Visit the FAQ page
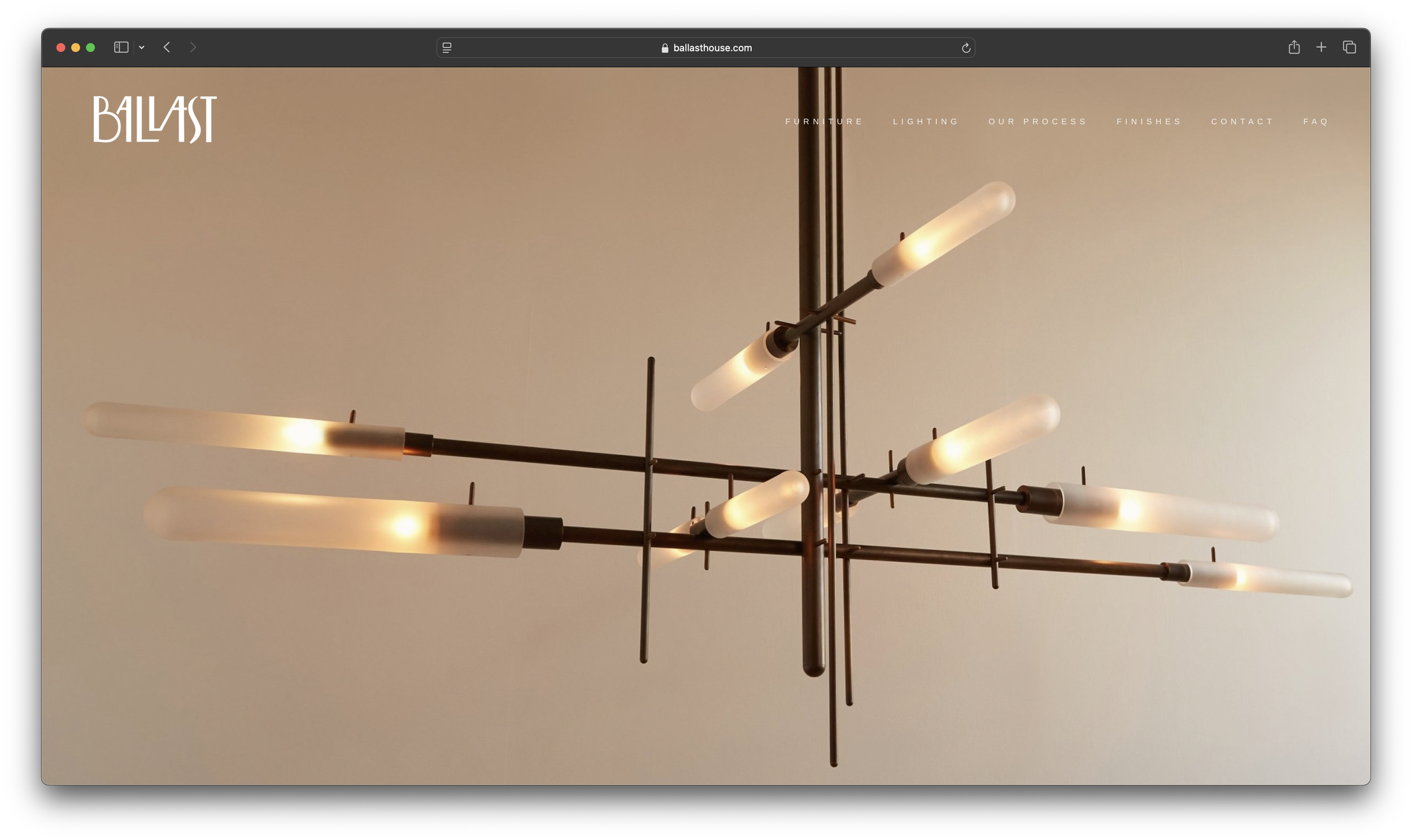 1316,122
